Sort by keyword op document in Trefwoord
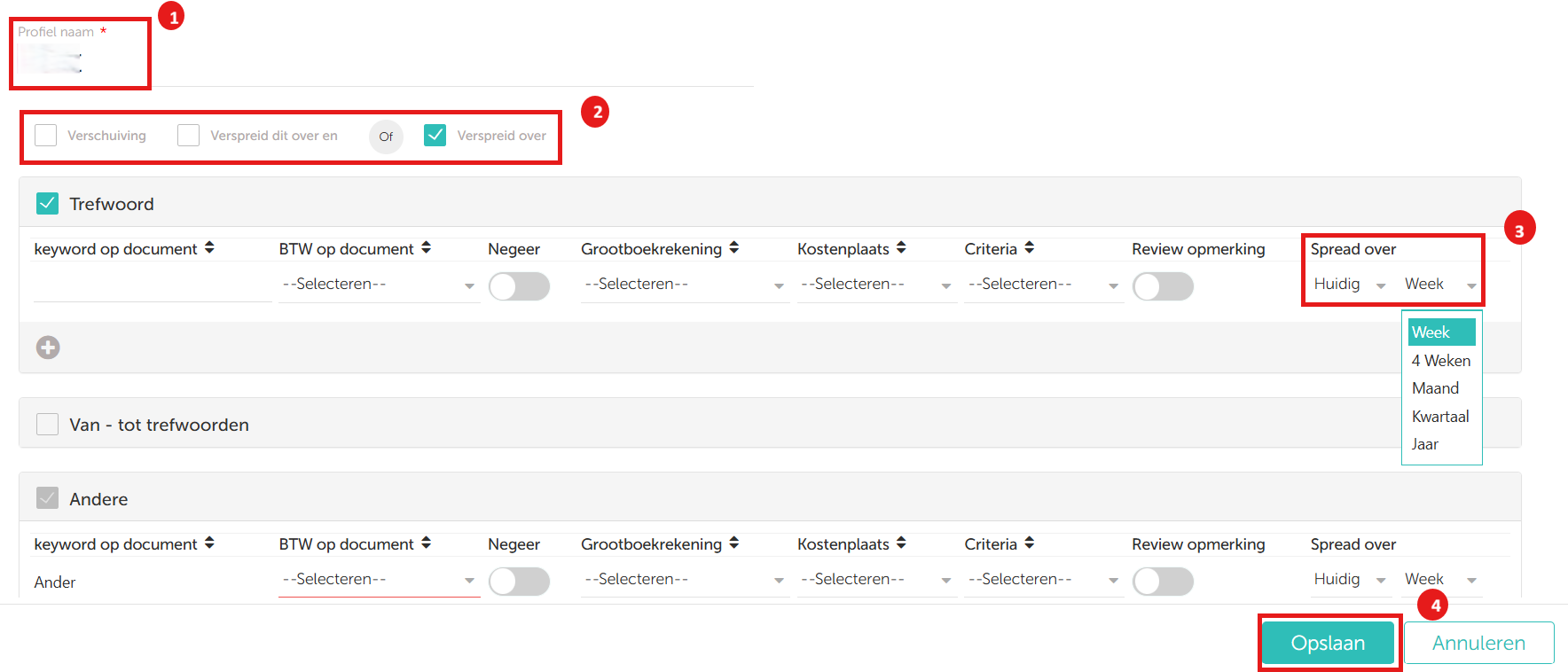 pos(209,248)
